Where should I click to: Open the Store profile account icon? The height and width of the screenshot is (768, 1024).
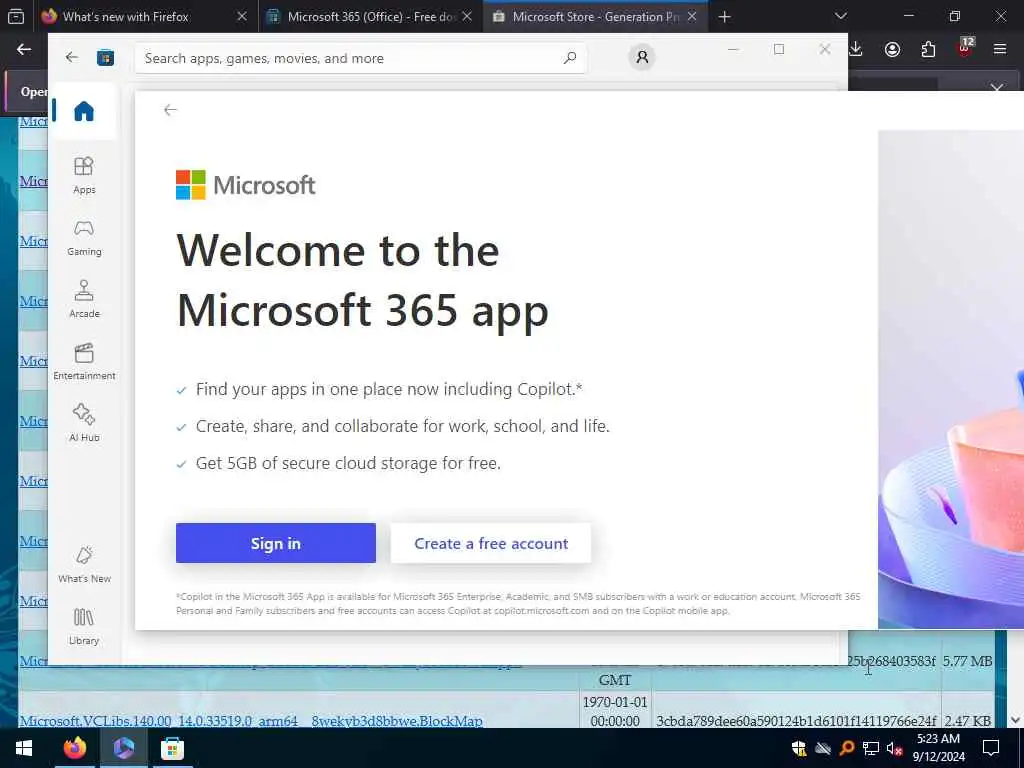(642, 57)
